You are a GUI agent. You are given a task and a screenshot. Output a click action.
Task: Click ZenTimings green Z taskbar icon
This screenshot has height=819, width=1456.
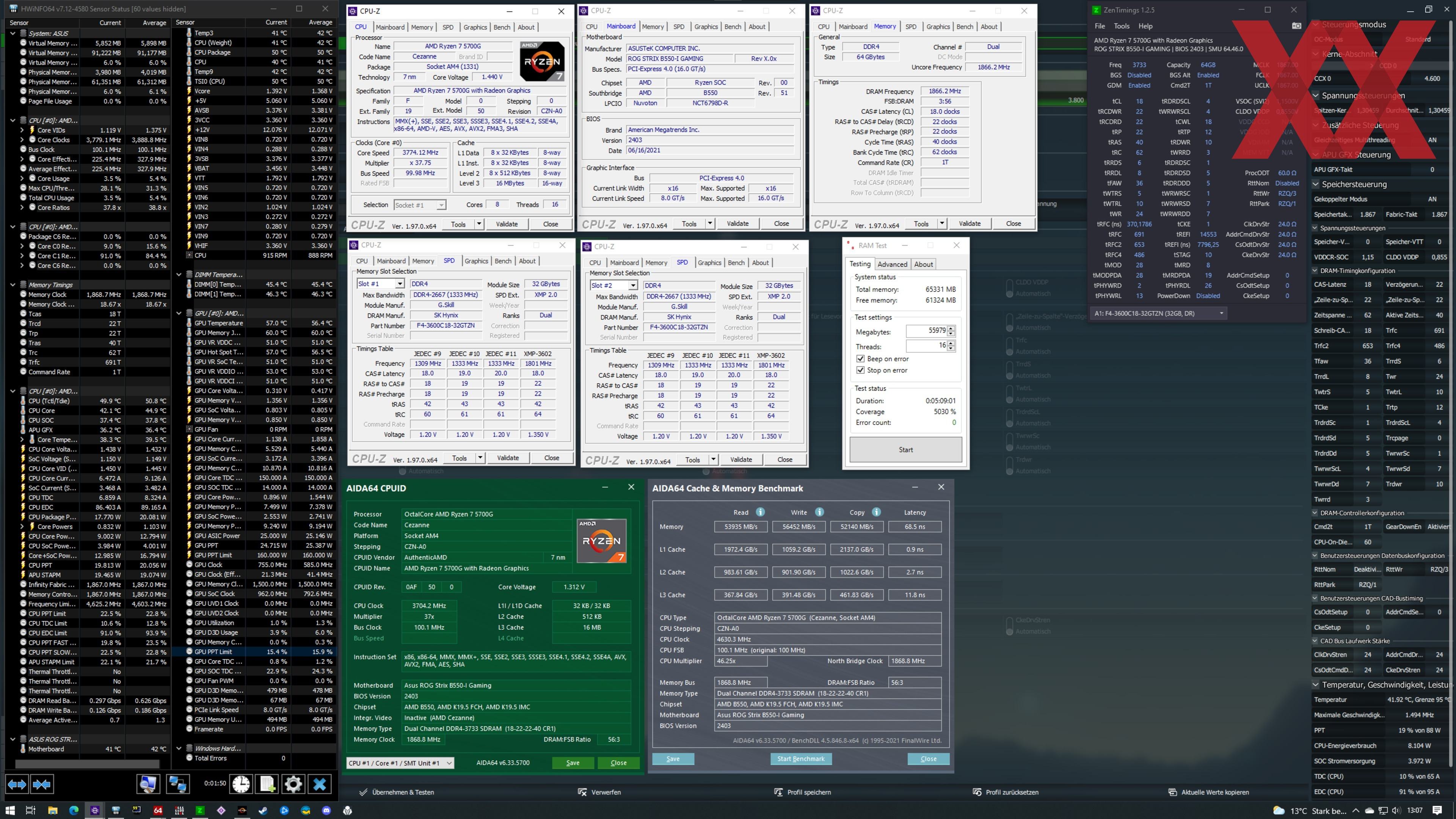click(x=200, y=811)
